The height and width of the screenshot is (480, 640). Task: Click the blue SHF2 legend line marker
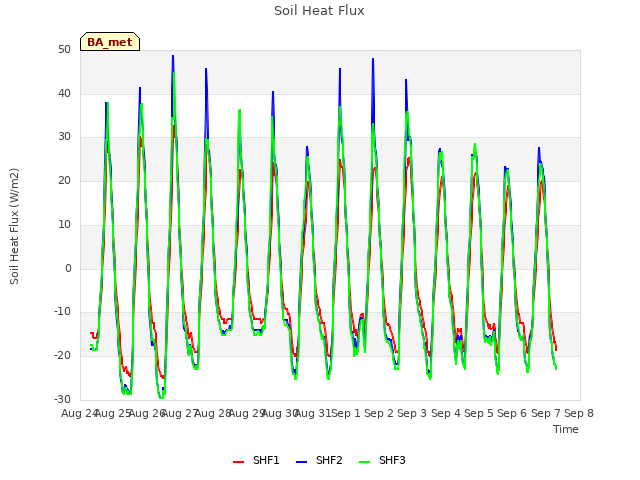click(x=301, y=462)
